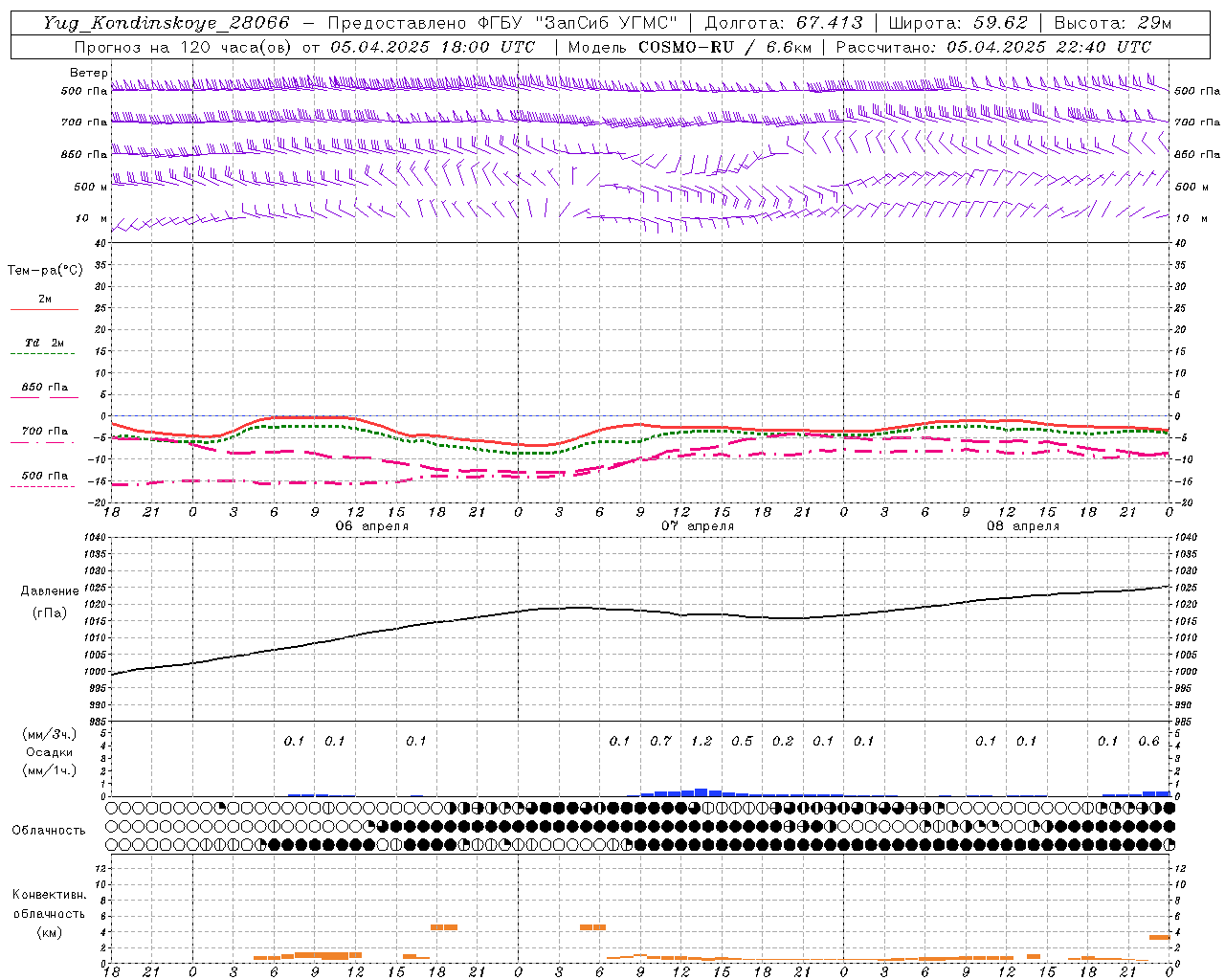Click the 850 гПа temperature legend entry
This screenshot has width=1225, height=980.
pos(45,388)
